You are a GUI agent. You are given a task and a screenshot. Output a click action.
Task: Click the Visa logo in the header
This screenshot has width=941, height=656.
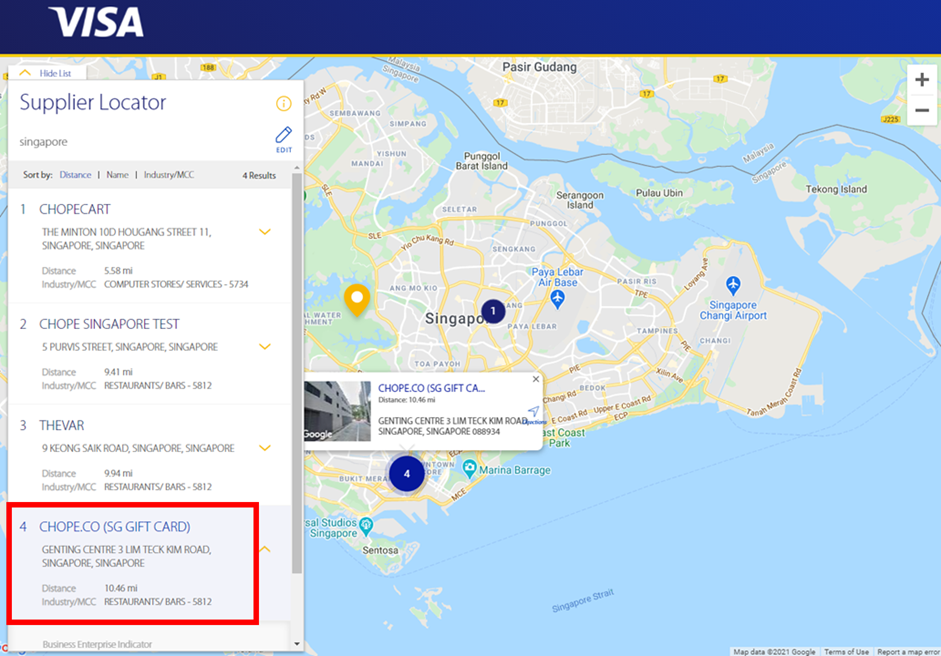pos(96,22)
